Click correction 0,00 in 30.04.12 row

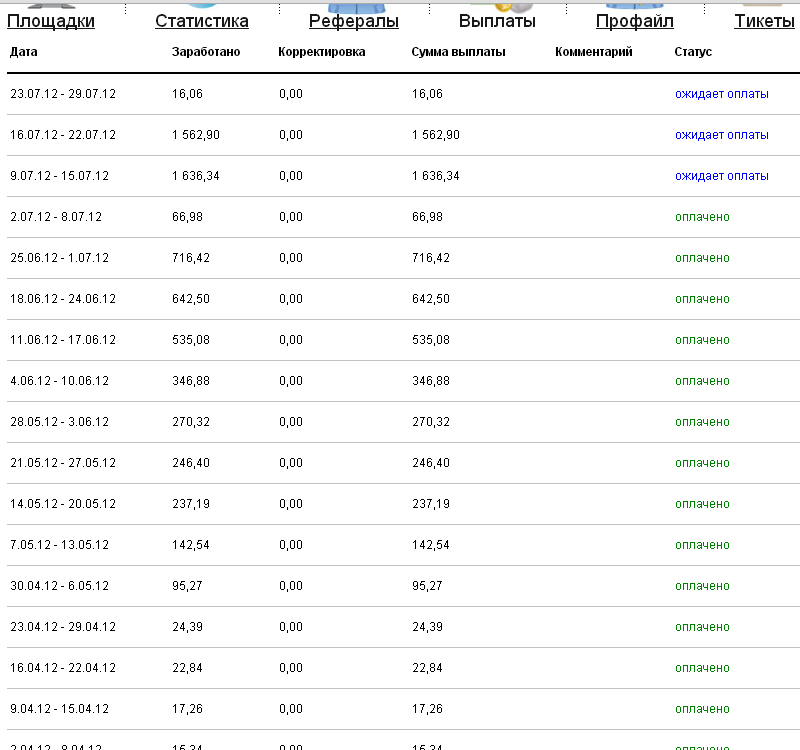pyautogui.click(x=291, y=586)
